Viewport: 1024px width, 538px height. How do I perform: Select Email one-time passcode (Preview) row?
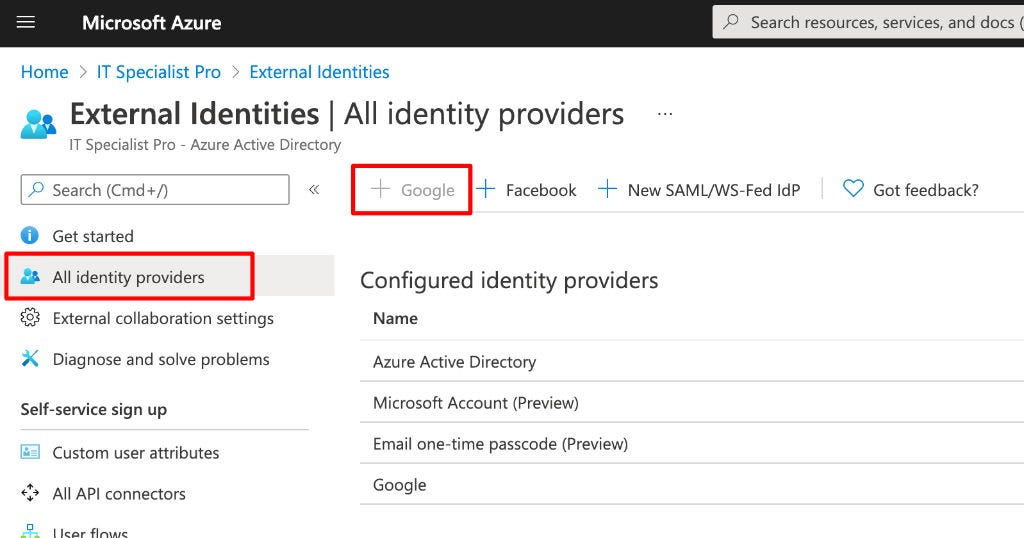pyautogui.click(x=692, y=443)
